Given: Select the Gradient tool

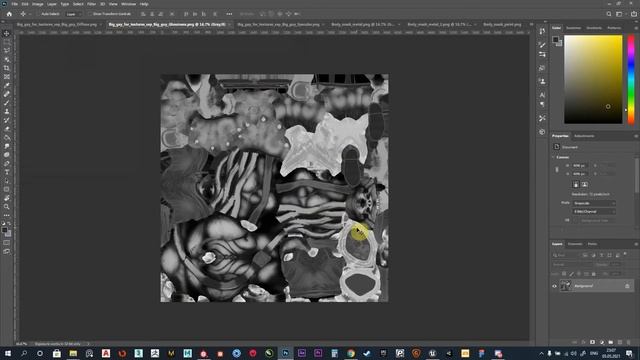Looking at the screenshot, I should [7, 138].
